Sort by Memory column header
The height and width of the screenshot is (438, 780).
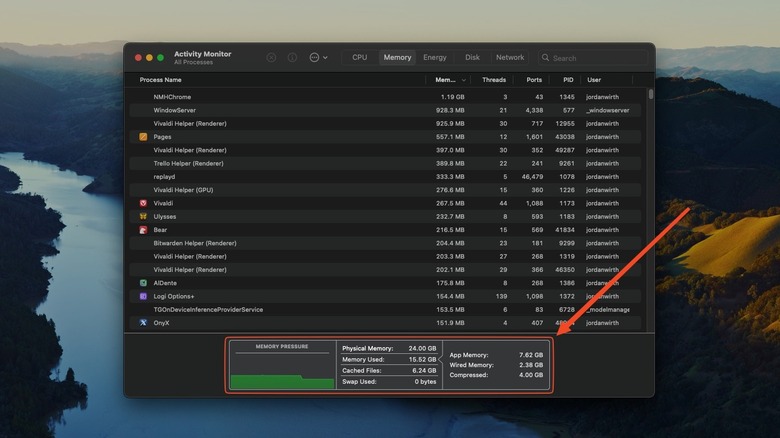coord(444,80)
